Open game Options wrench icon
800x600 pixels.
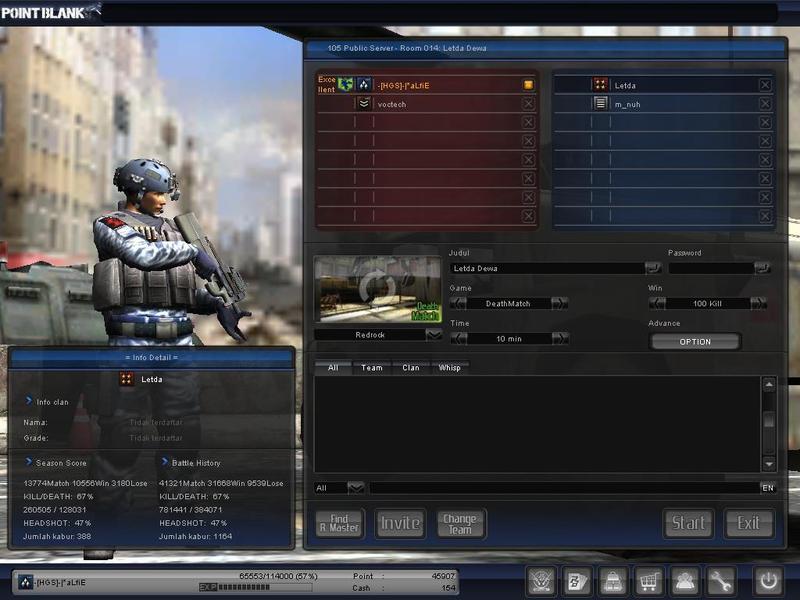(x=720, y=581)
